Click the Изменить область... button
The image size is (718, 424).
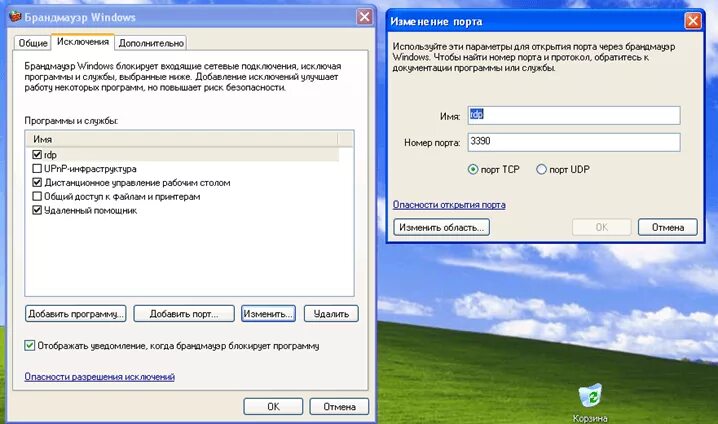[441, 227]
